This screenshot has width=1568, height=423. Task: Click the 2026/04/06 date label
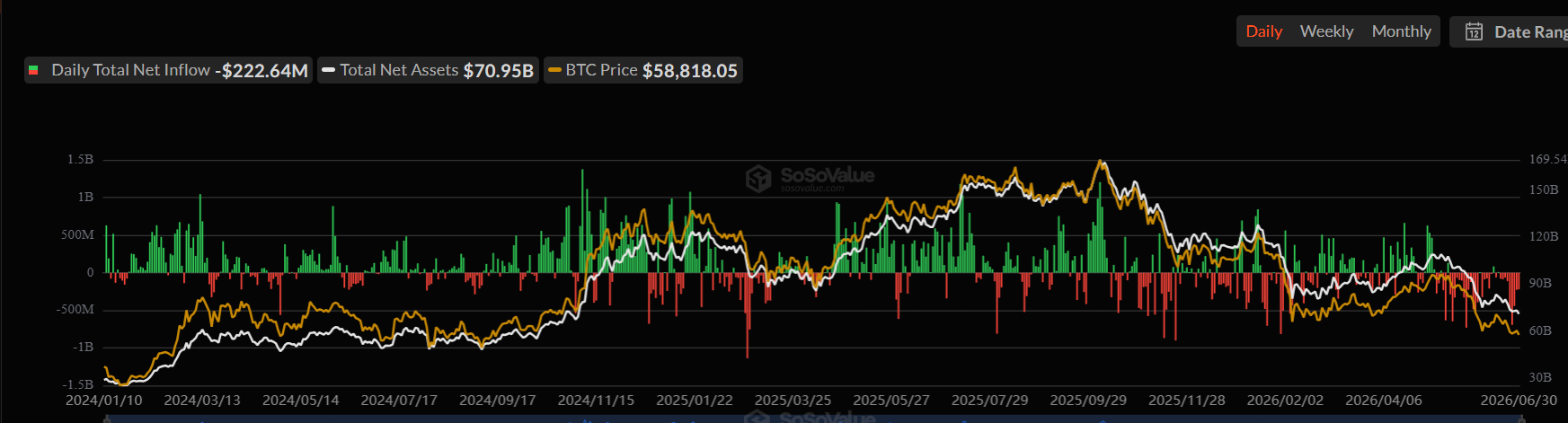coord(1384,400)
